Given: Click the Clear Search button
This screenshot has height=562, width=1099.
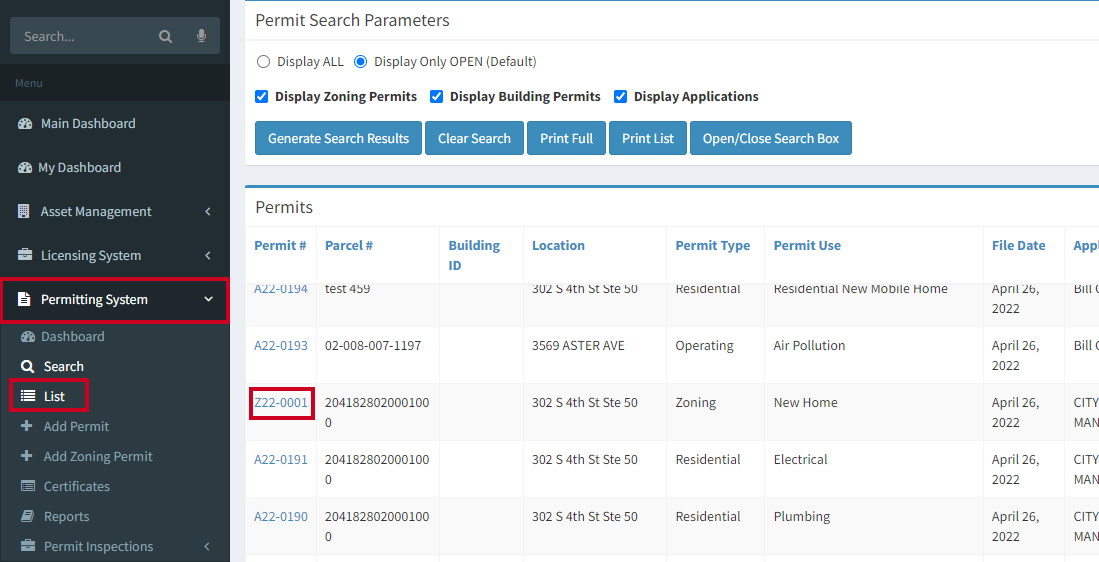Looking at the screenshot, I should pos(475,138).
